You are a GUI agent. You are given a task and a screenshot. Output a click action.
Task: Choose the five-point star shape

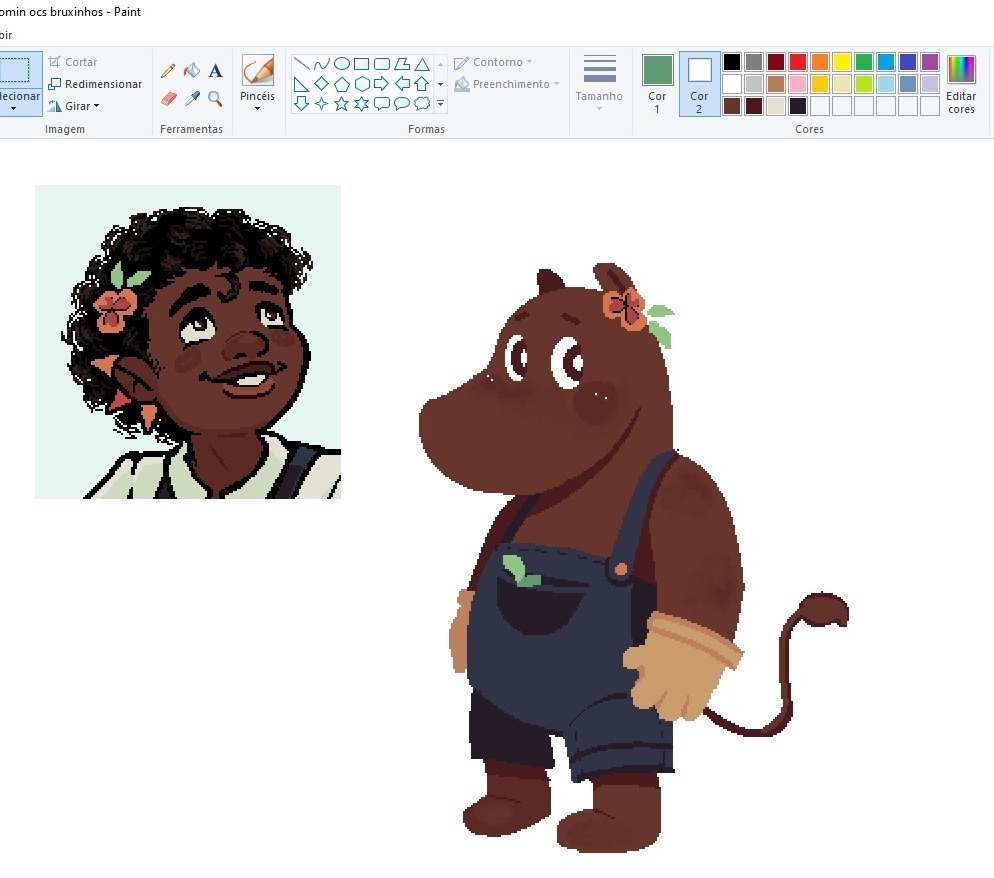pyautogui.click(x=341, y=104)
